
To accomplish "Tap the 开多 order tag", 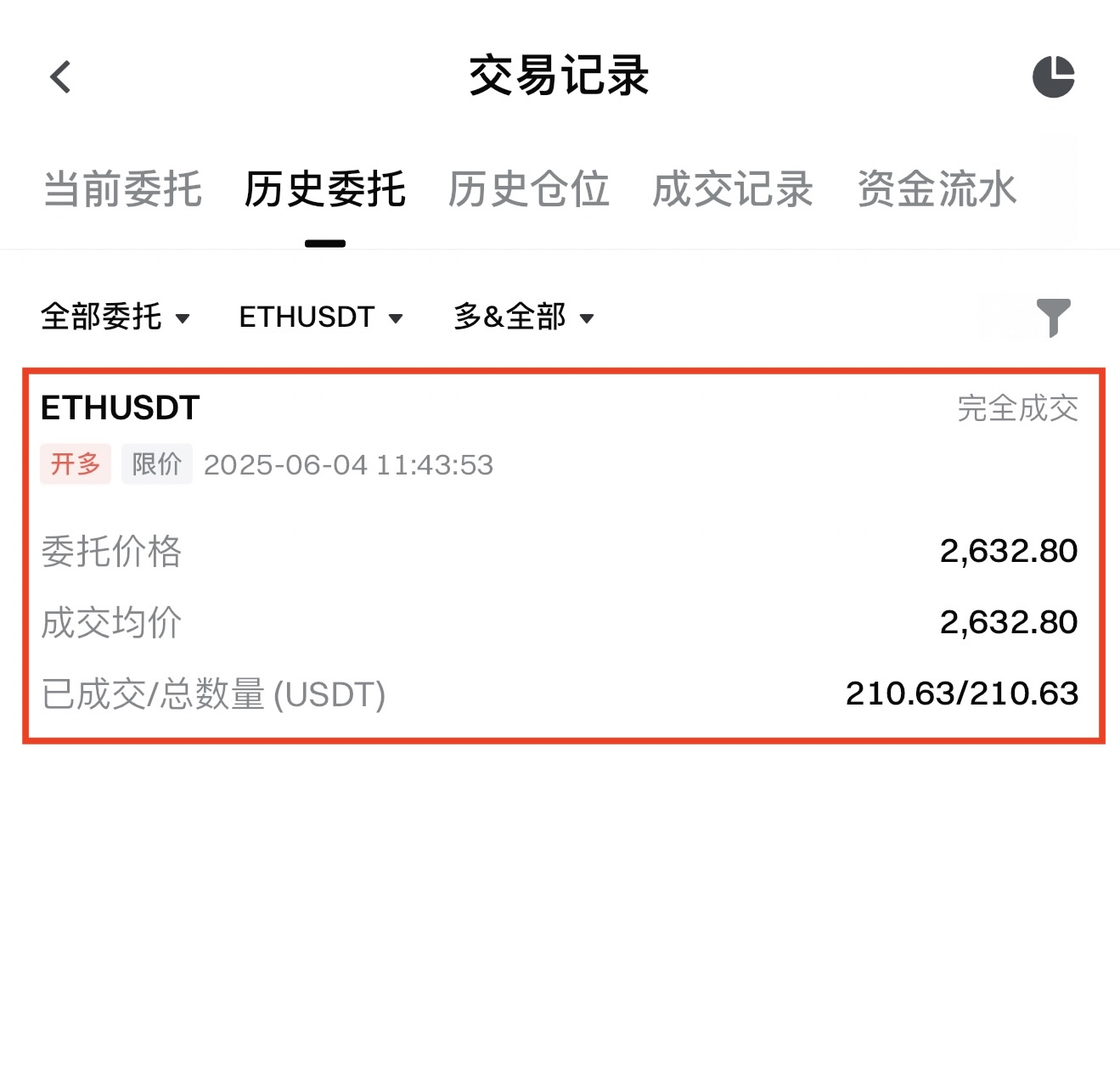I will (76, 464).
